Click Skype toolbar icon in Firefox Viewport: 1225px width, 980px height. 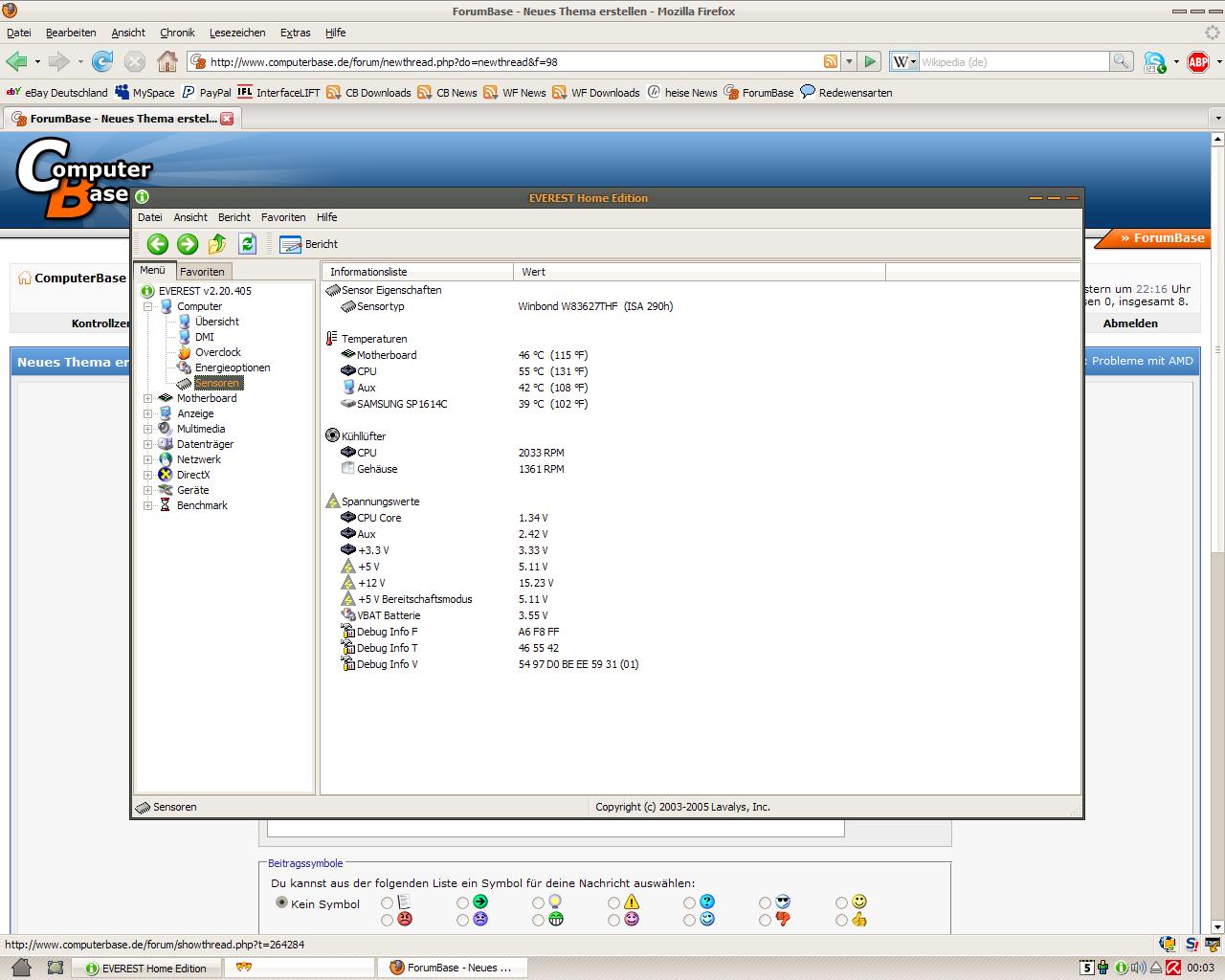tap(1155, 62)
